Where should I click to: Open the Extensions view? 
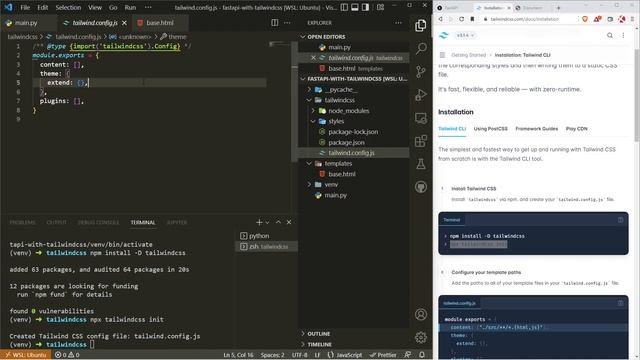421,141
